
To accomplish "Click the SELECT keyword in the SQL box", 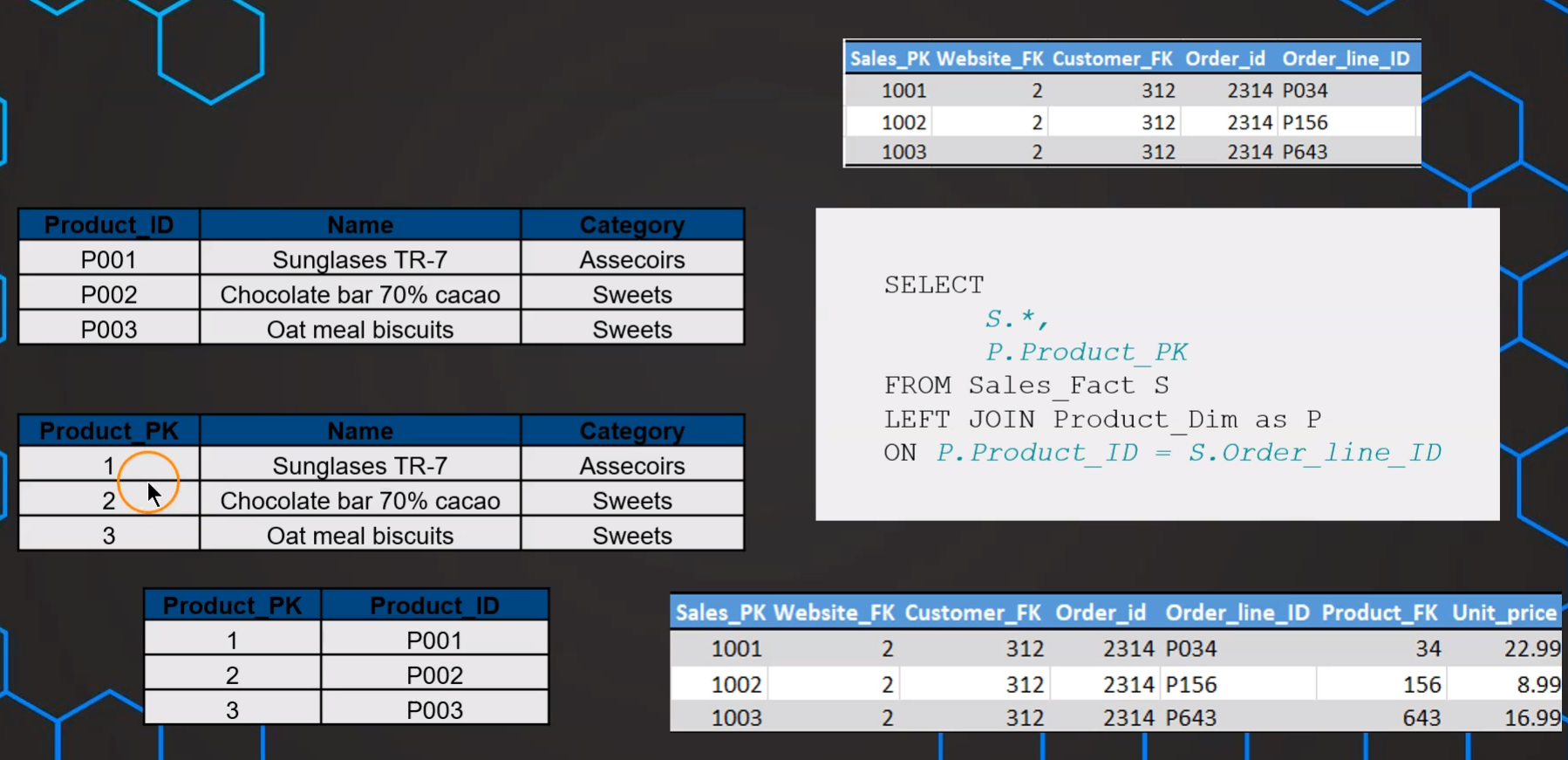I will [934, 285].
